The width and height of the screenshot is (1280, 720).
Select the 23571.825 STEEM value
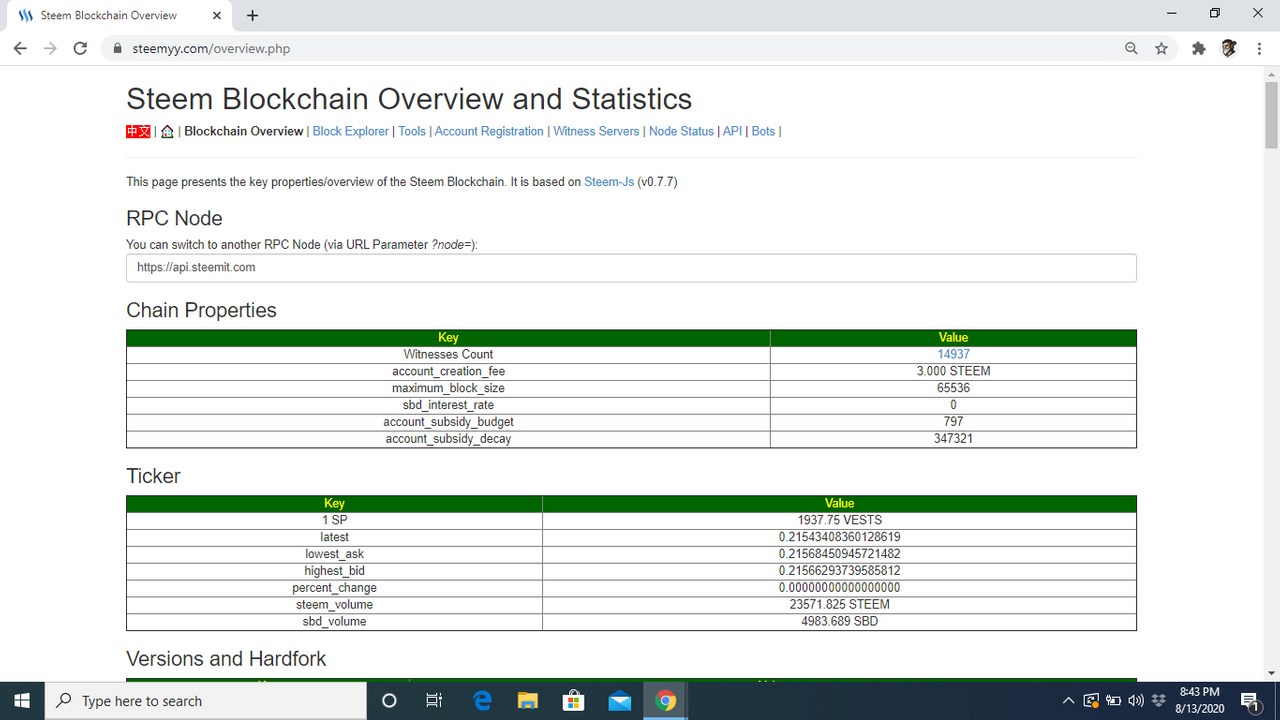pos(839,605)
